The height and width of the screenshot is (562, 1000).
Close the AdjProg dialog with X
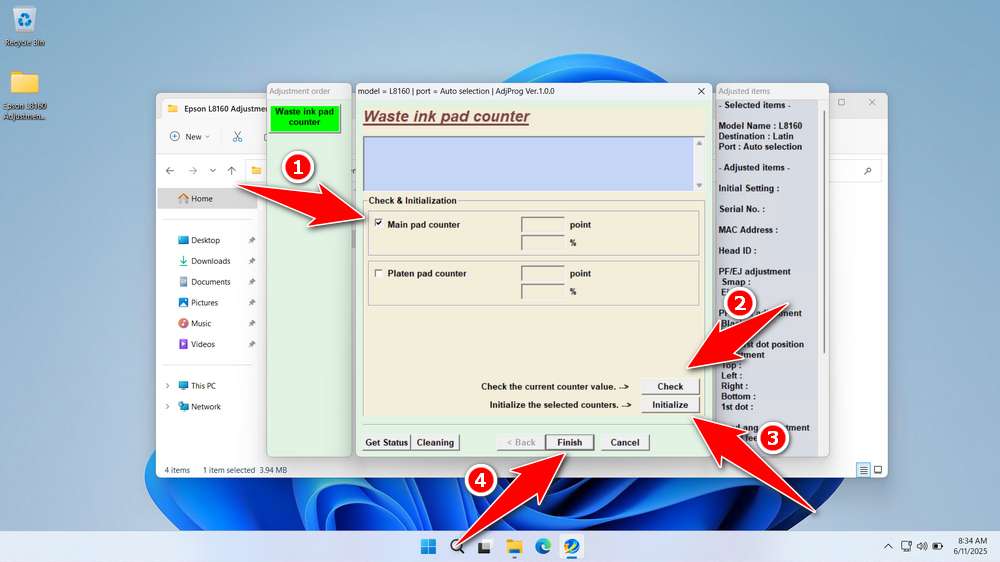pyautogui.click(x=701, y=91)
